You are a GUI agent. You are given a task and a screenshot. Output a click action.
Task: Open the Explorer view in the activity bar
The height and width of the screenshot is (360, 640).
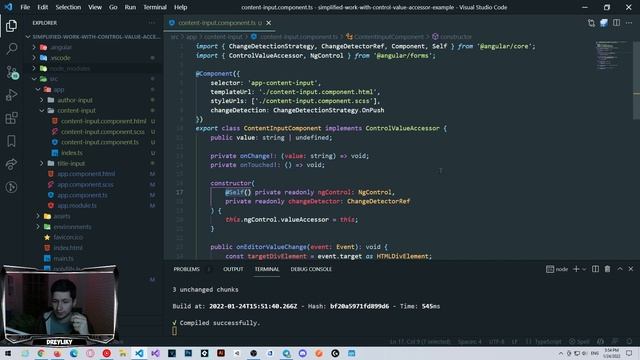[x=11, y=26]
